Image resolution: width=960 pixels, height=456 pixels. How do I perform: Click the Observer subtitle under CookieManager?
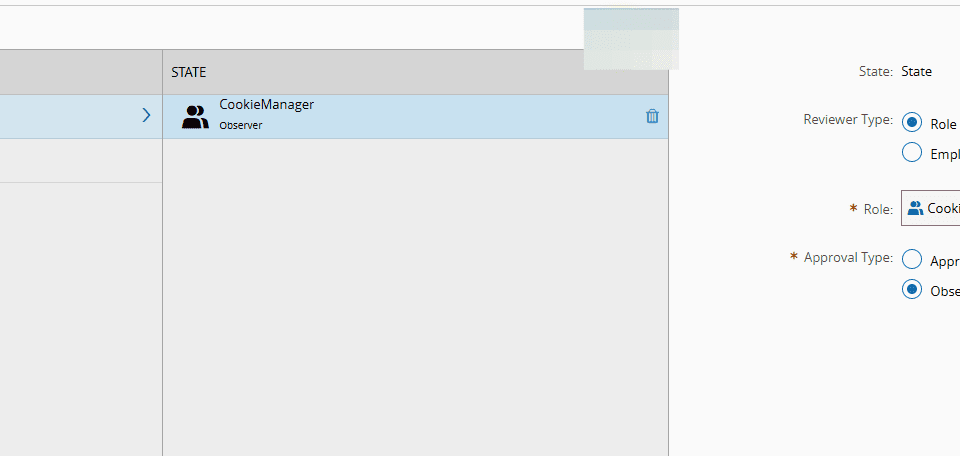pyautogui.click(x=241, y=126)
